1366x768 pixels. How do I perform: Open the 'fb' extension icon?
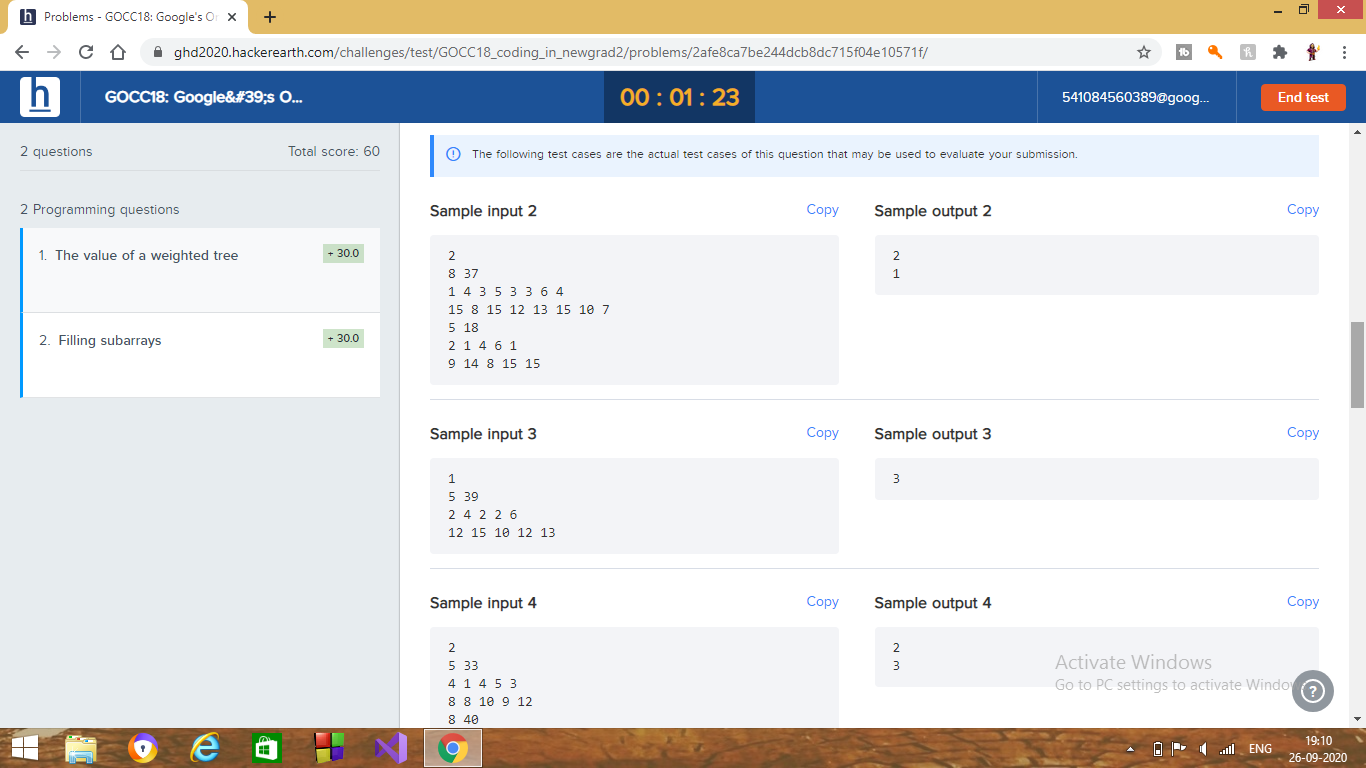1184,52
